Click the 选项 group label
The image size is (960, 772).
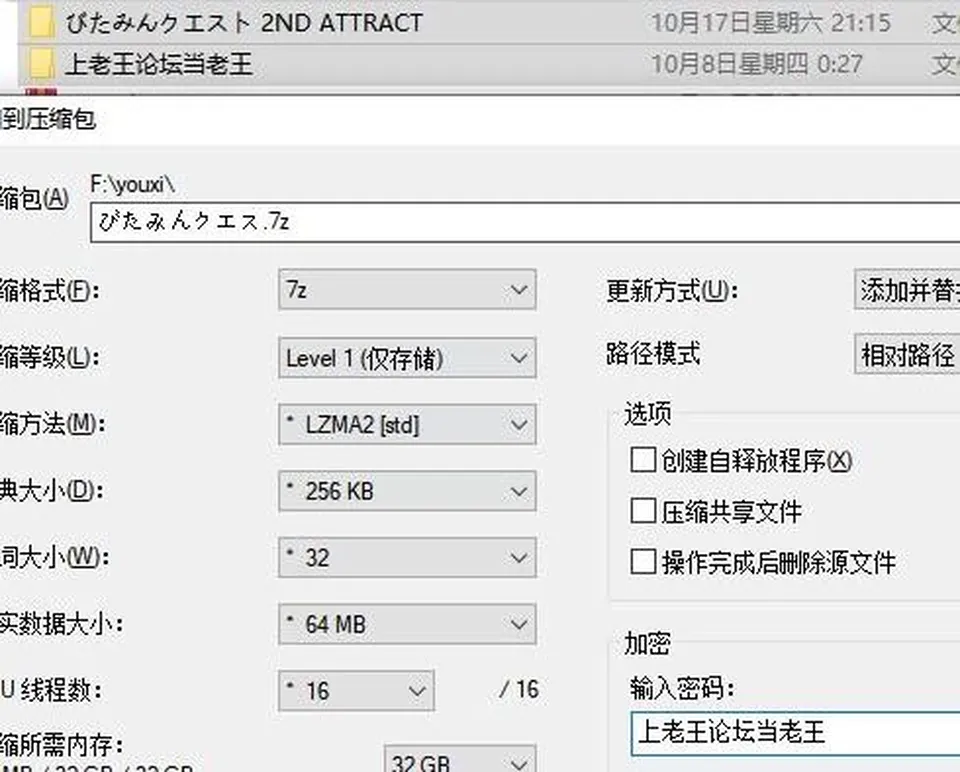(648, 414)
